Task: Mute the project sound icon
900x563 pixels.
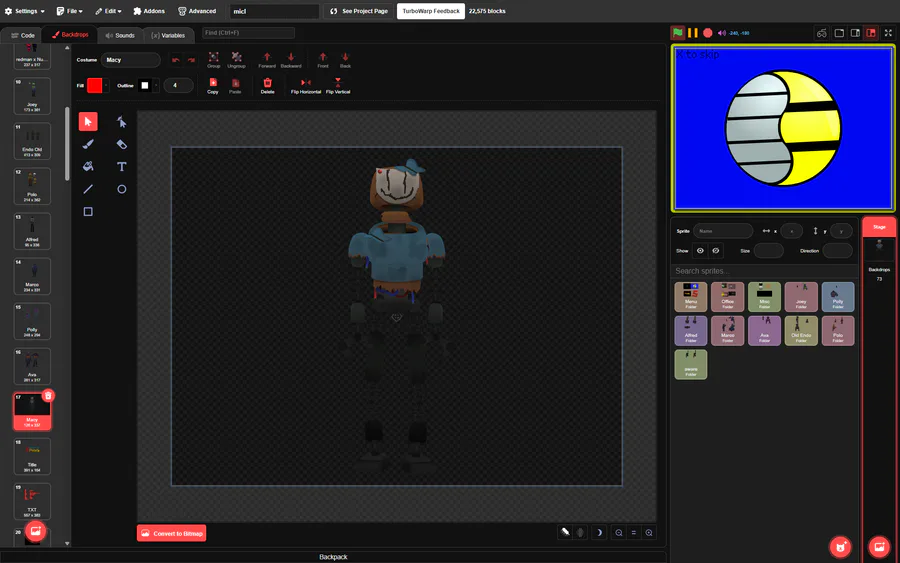Action: 722,33
